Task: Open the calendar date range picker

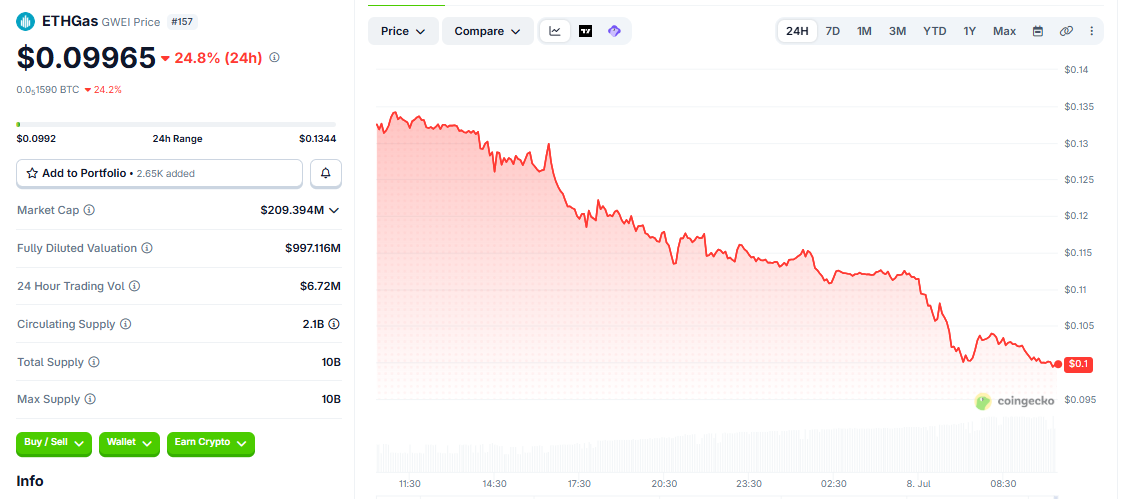Action: (x=1038, y=31)
